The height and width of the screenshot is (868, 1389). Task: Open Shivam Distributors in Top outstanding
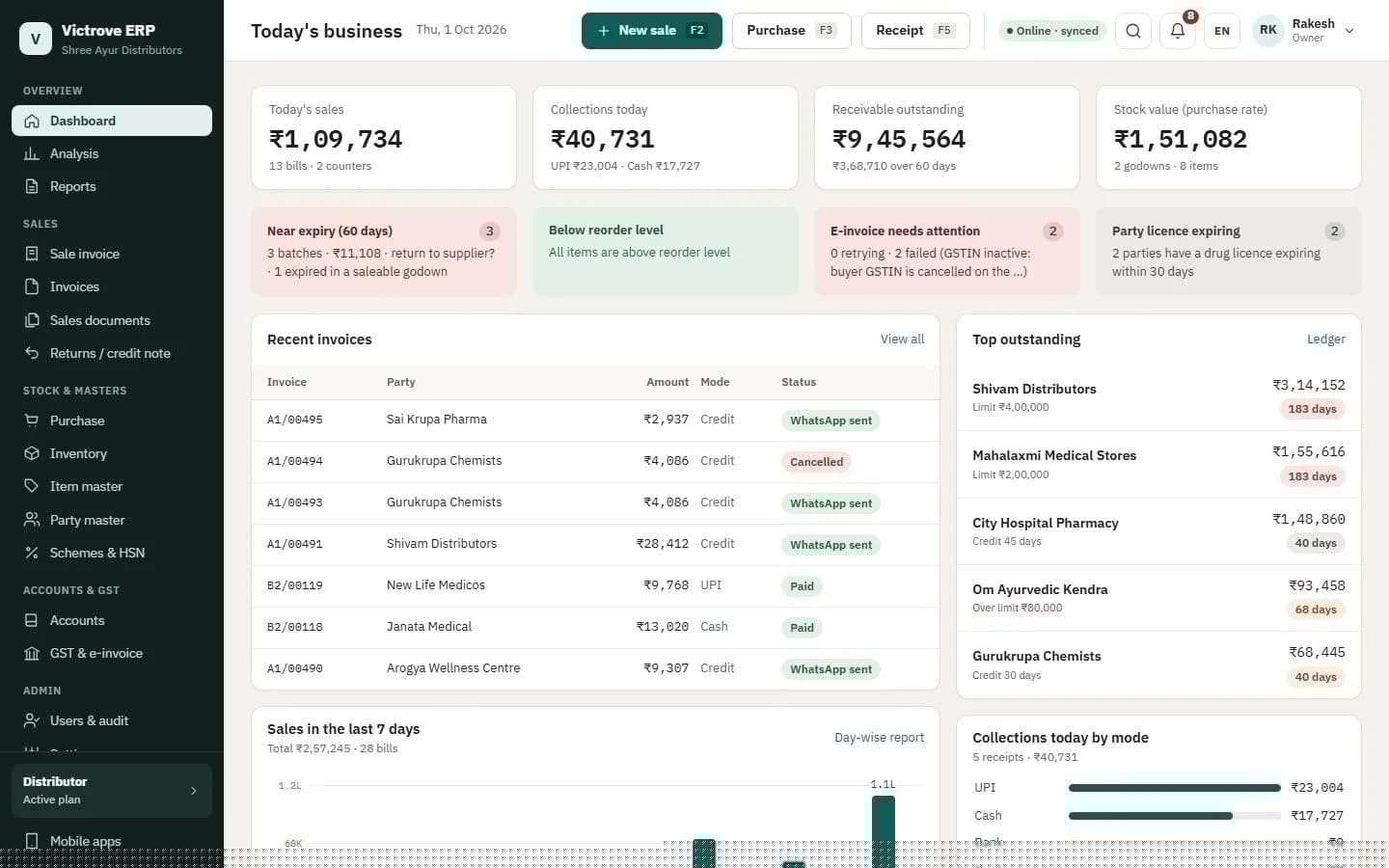1158,397
